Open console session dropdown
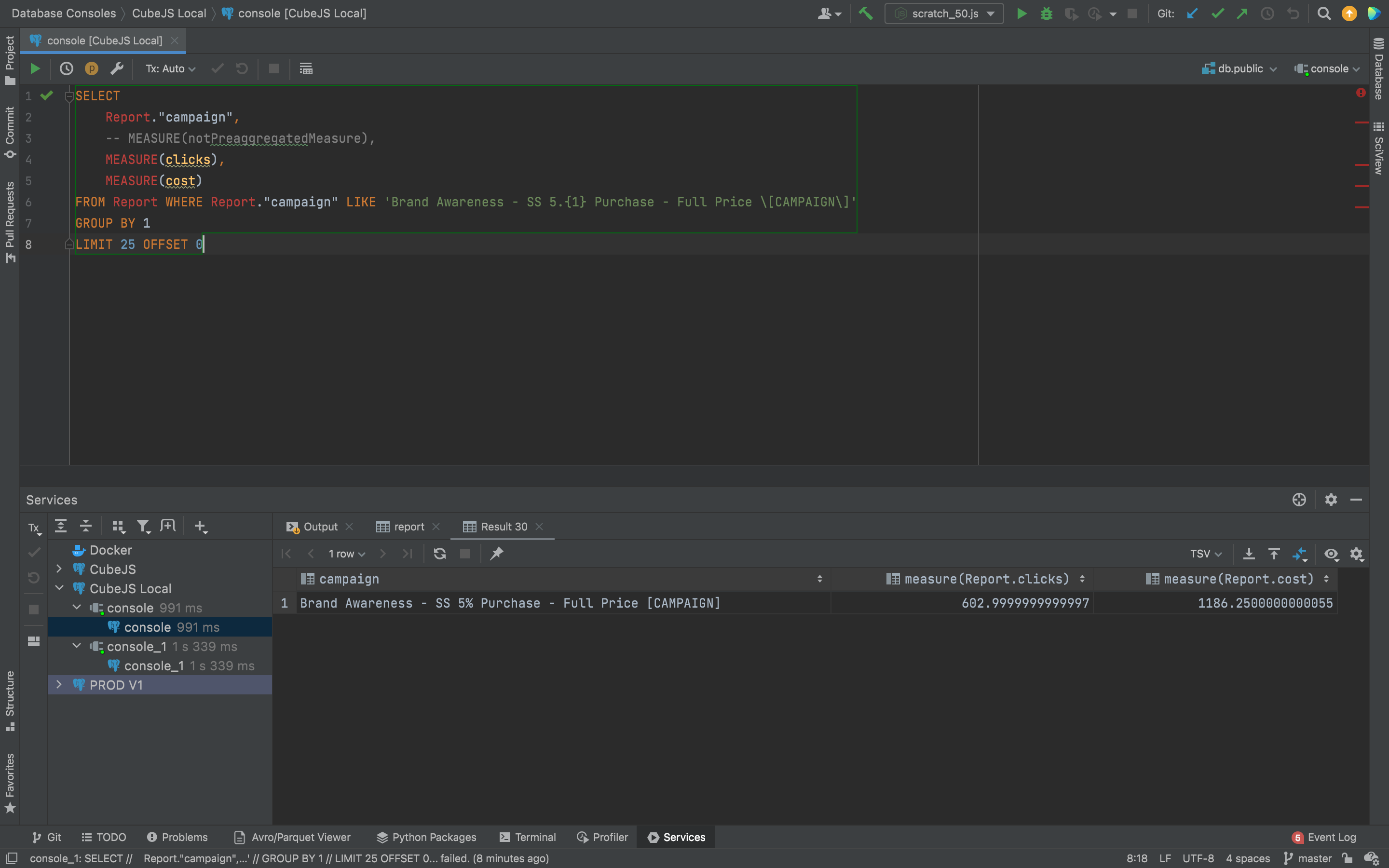Viewport: 1389px width, 868px height. click(x=1327, y=69)
